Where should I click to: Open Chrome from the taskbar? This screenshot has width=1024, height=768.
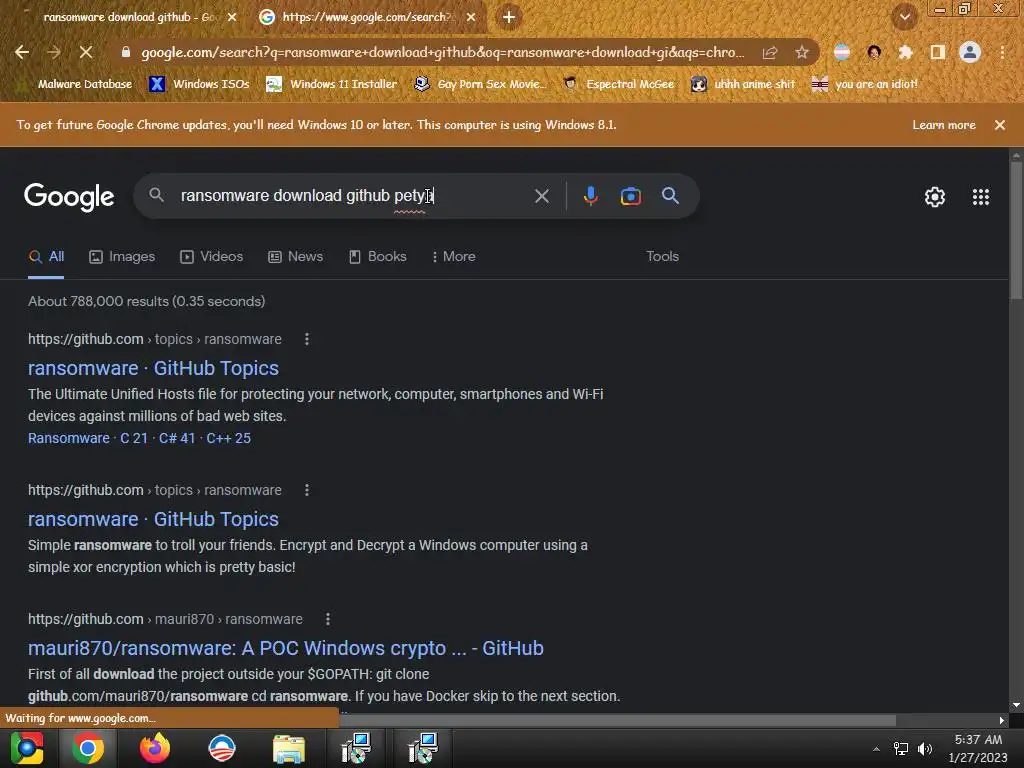88,748
